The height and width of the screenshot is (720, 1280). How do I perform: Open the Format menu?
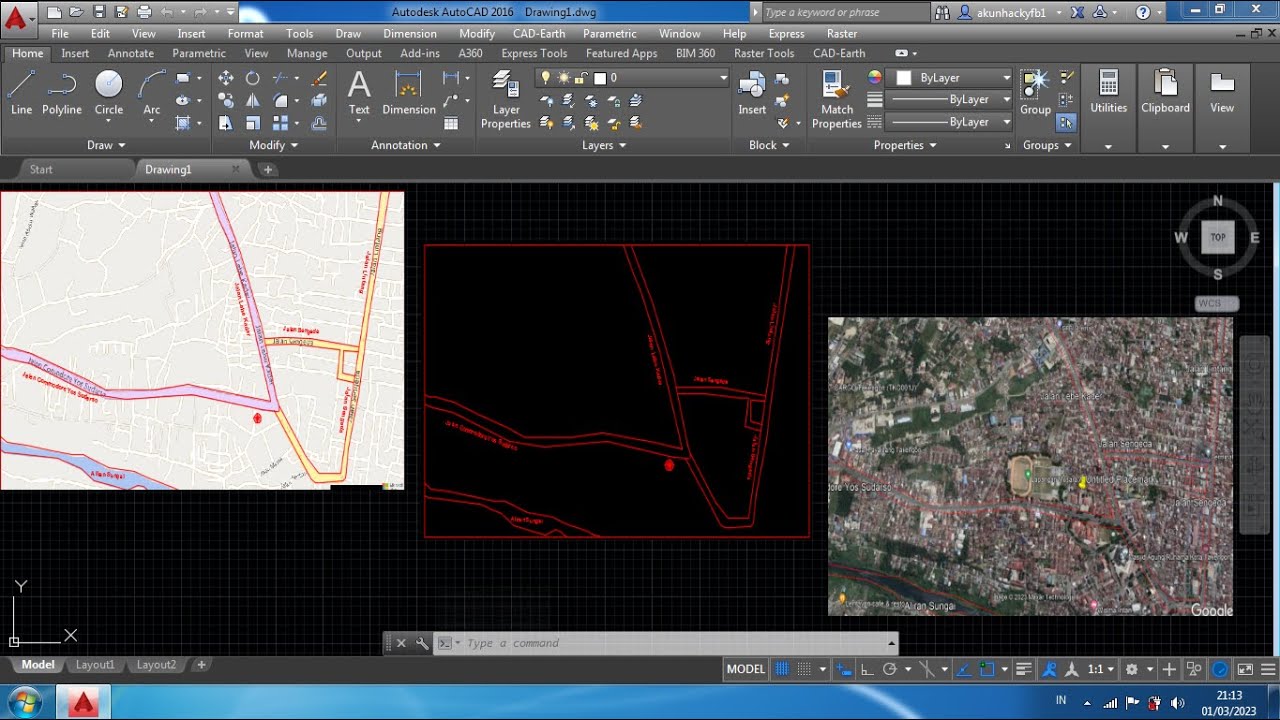tap(245, 33)
